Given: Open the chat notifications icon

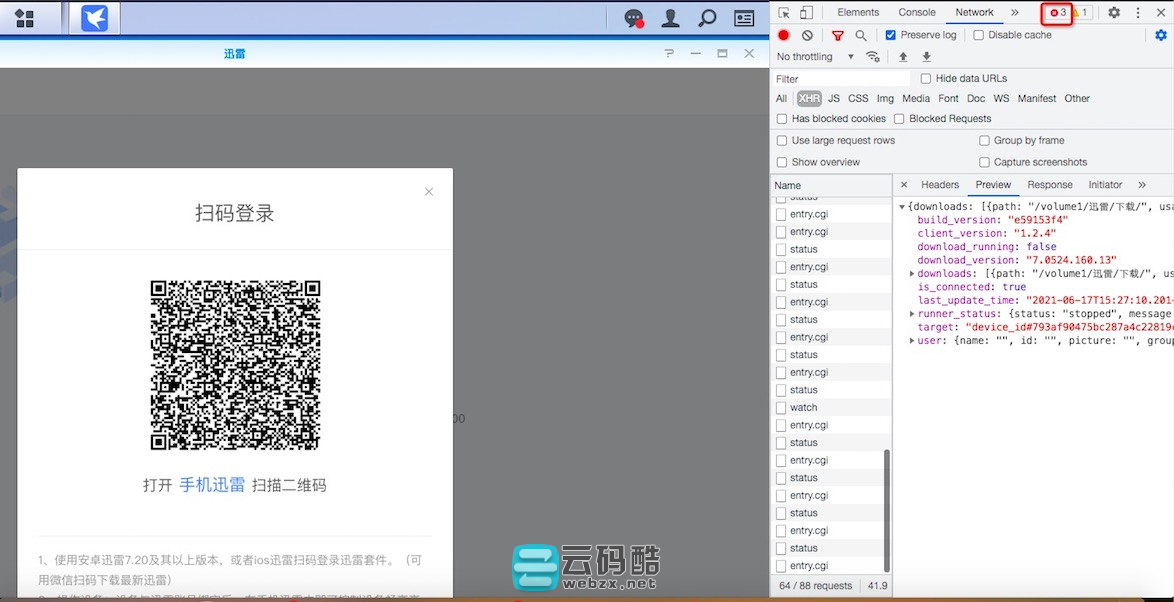Looking at the screenshot, I should coord(633,18).
